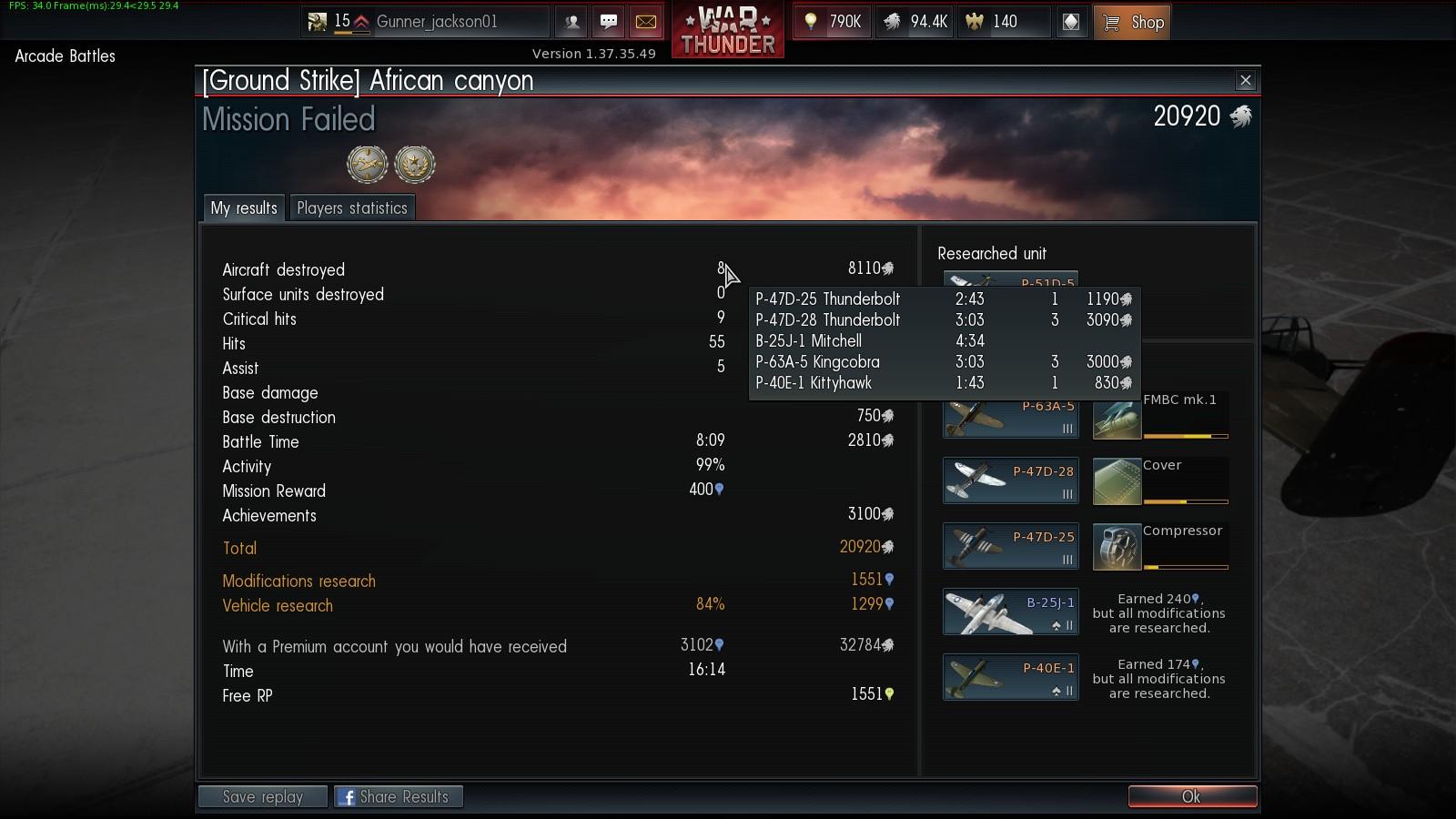The image size is (1456, 819).
Task: Open the friends contacts icon
Action: [x=571, y=22]
